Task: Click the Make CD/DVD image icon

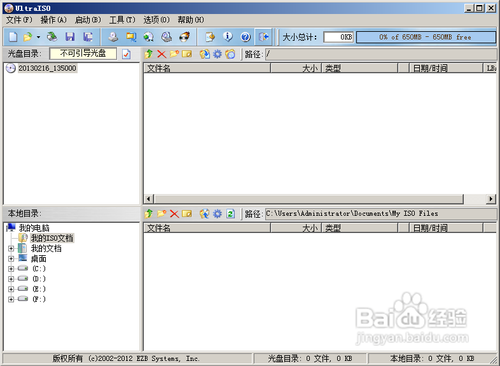Action: (x=113, y=37)
